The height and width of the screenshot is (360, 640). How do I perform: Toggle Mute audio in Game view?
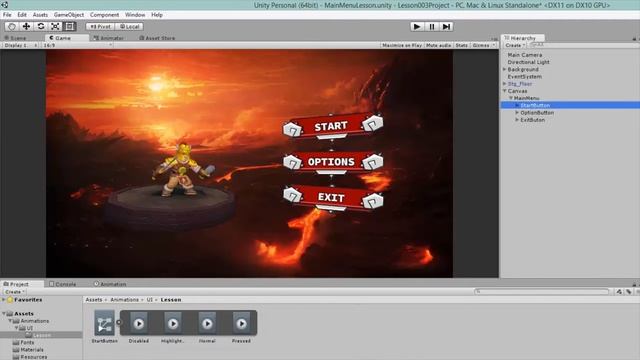tap(438, 45)
